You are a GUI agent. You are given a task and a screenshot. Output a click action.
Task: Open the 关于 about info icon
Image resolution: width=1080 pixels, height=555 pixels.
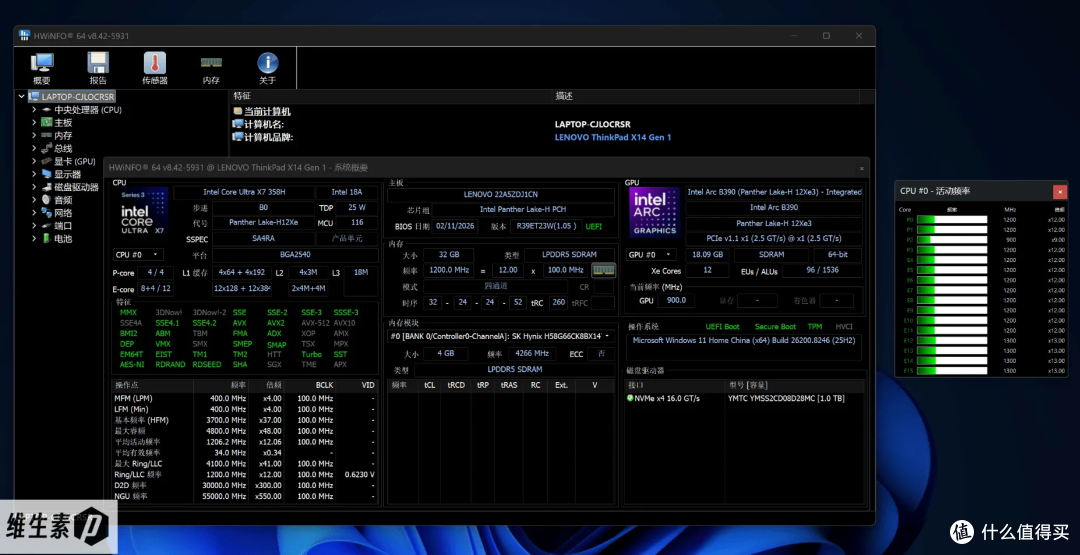tap(268, 68)
